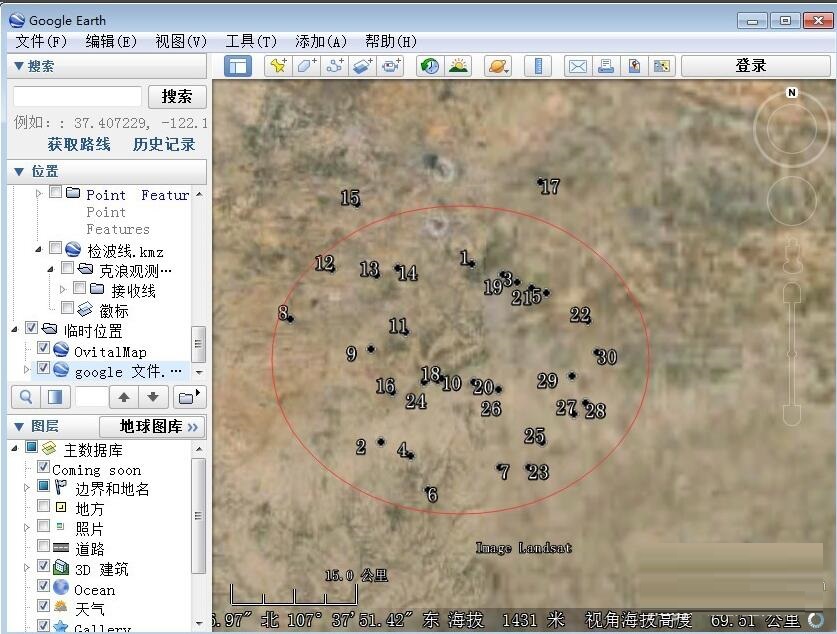The height and width of the screenshot is (634, 837).
Task: Start recording a tour
Action: click(x=391, y=65)
